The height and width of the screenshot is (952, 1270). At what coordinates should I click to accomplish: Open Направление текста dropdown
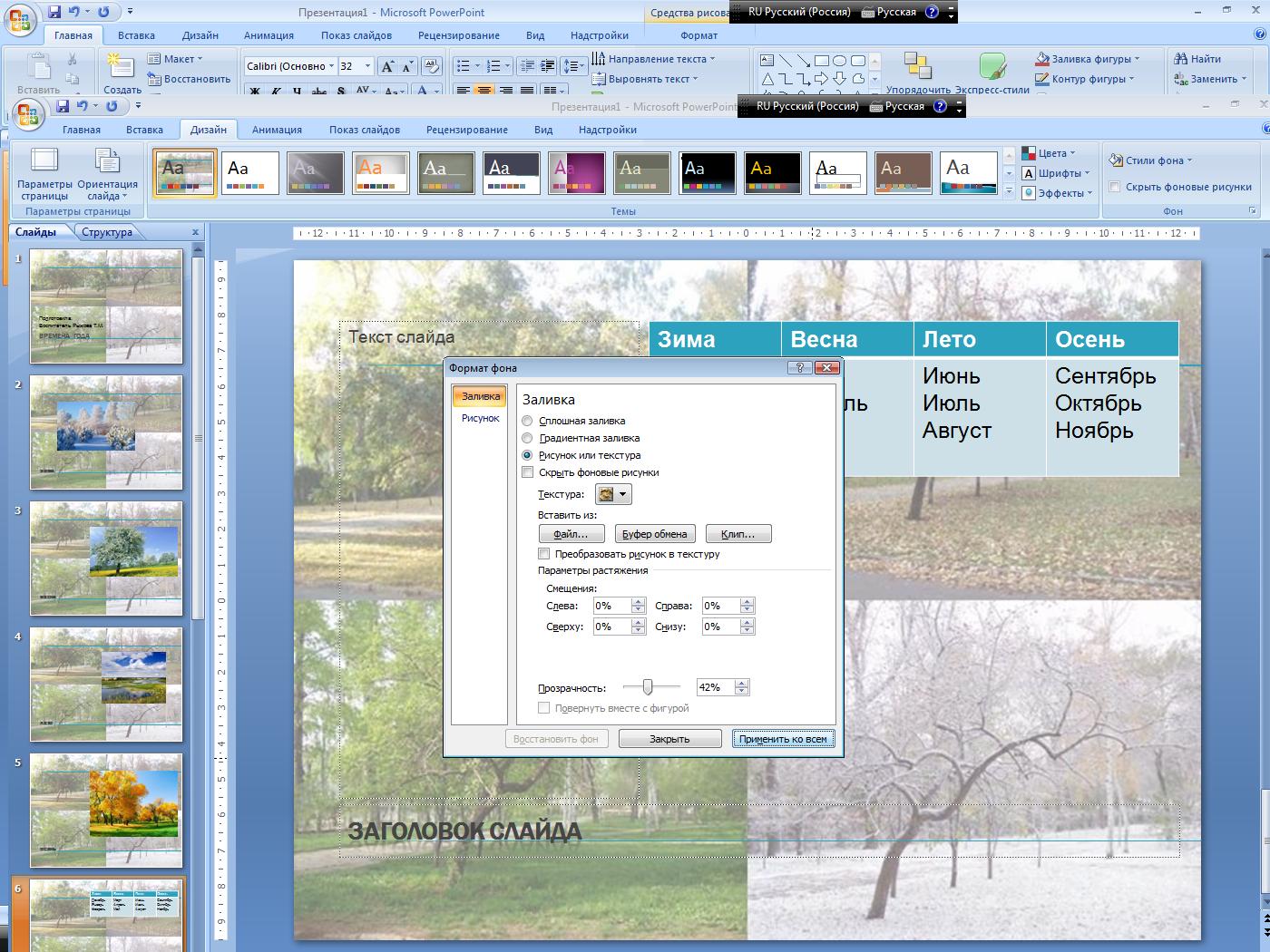(x=653, y=59)
